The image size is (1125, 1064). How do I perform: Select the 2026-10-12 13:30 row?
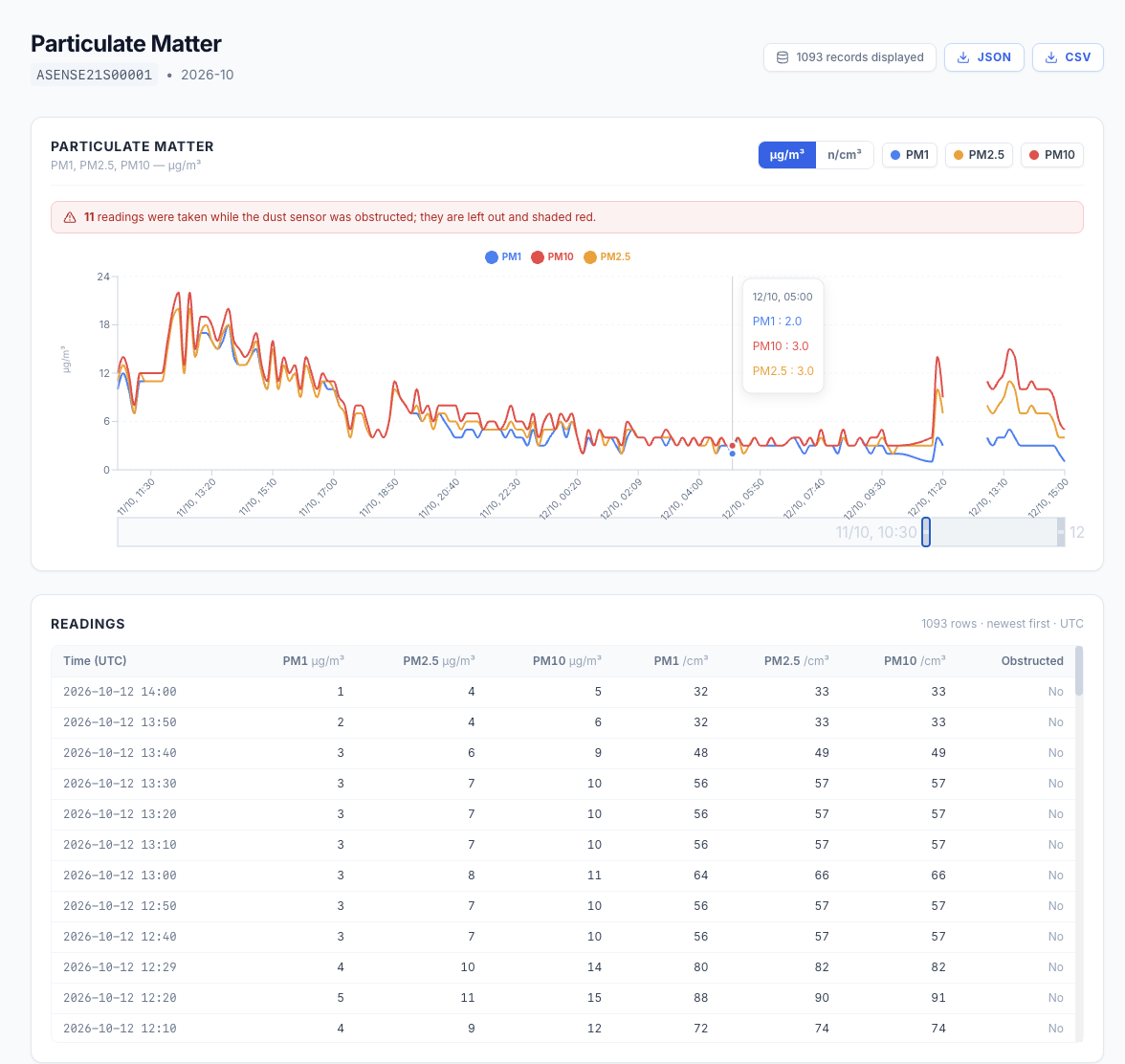tap(563, 784)
